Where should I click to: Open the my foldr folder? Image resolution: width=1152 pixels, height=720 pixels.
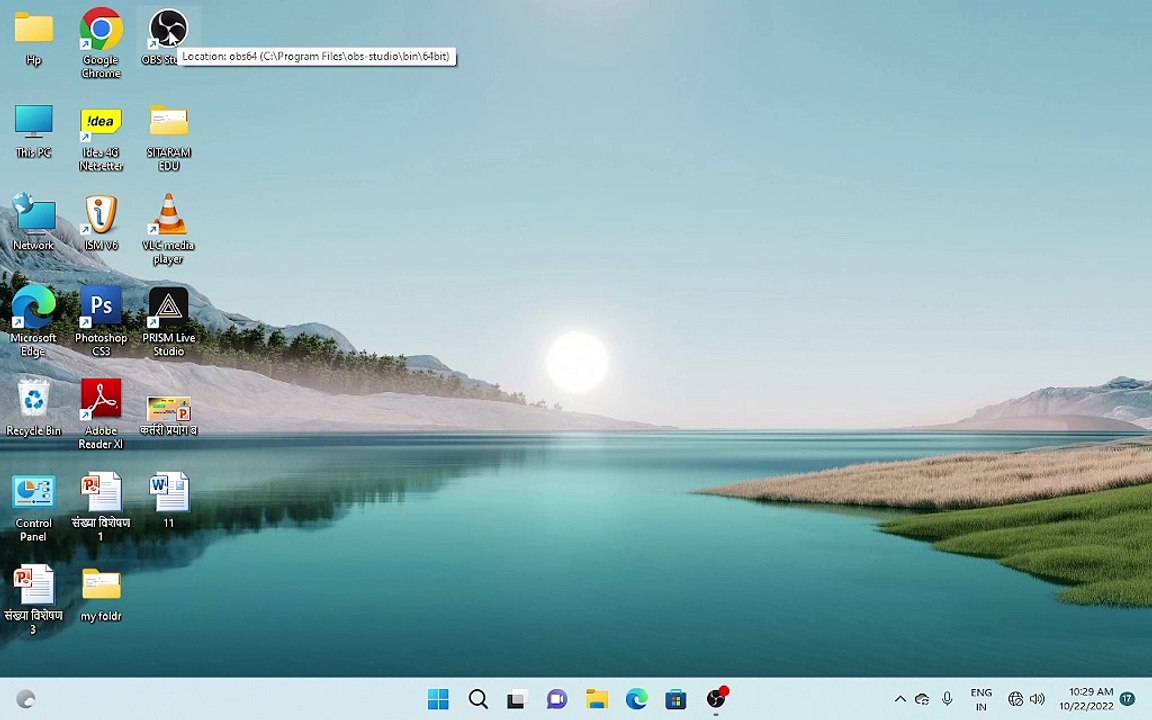101,585
